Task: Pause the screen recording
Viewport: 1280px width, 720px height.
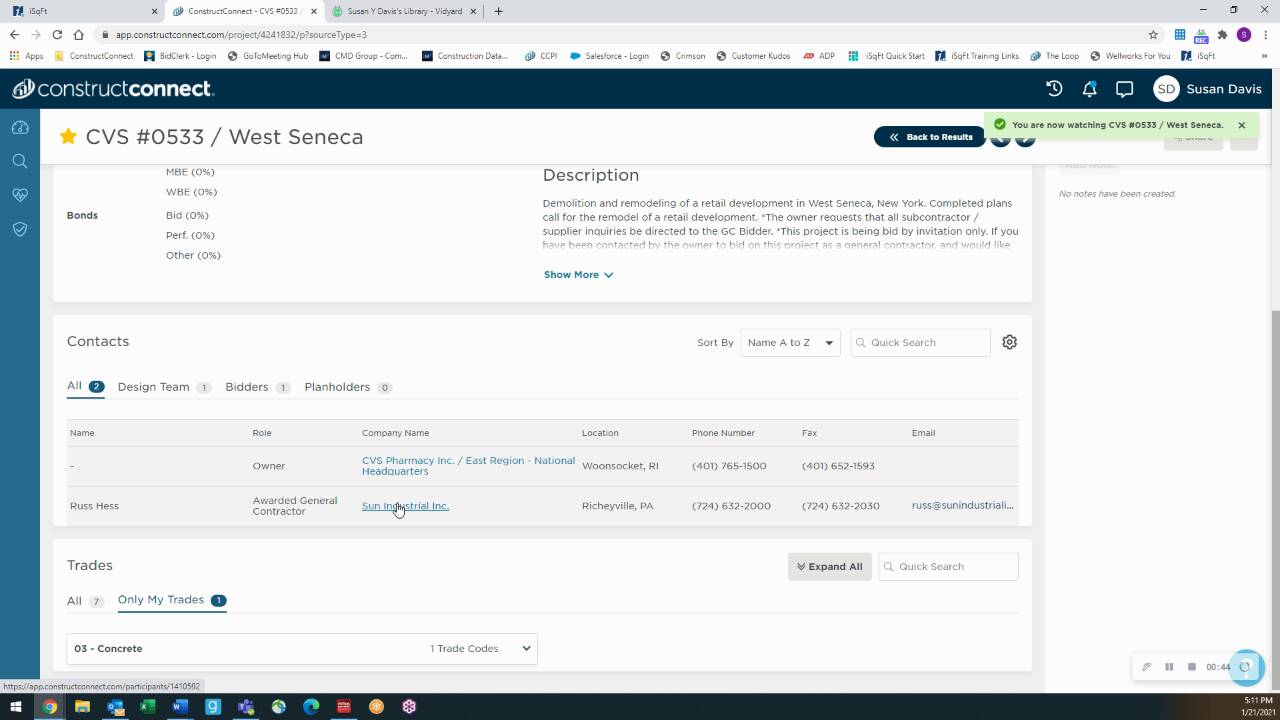Action: (1168, 667)
